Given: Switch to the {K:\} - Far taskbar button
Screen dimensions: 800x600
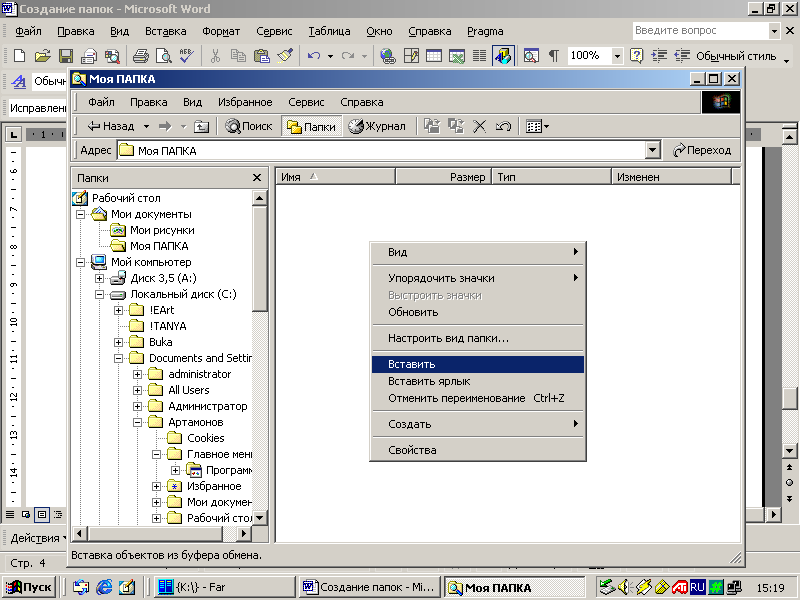Looking at the screenshot, I should [224, 587].
